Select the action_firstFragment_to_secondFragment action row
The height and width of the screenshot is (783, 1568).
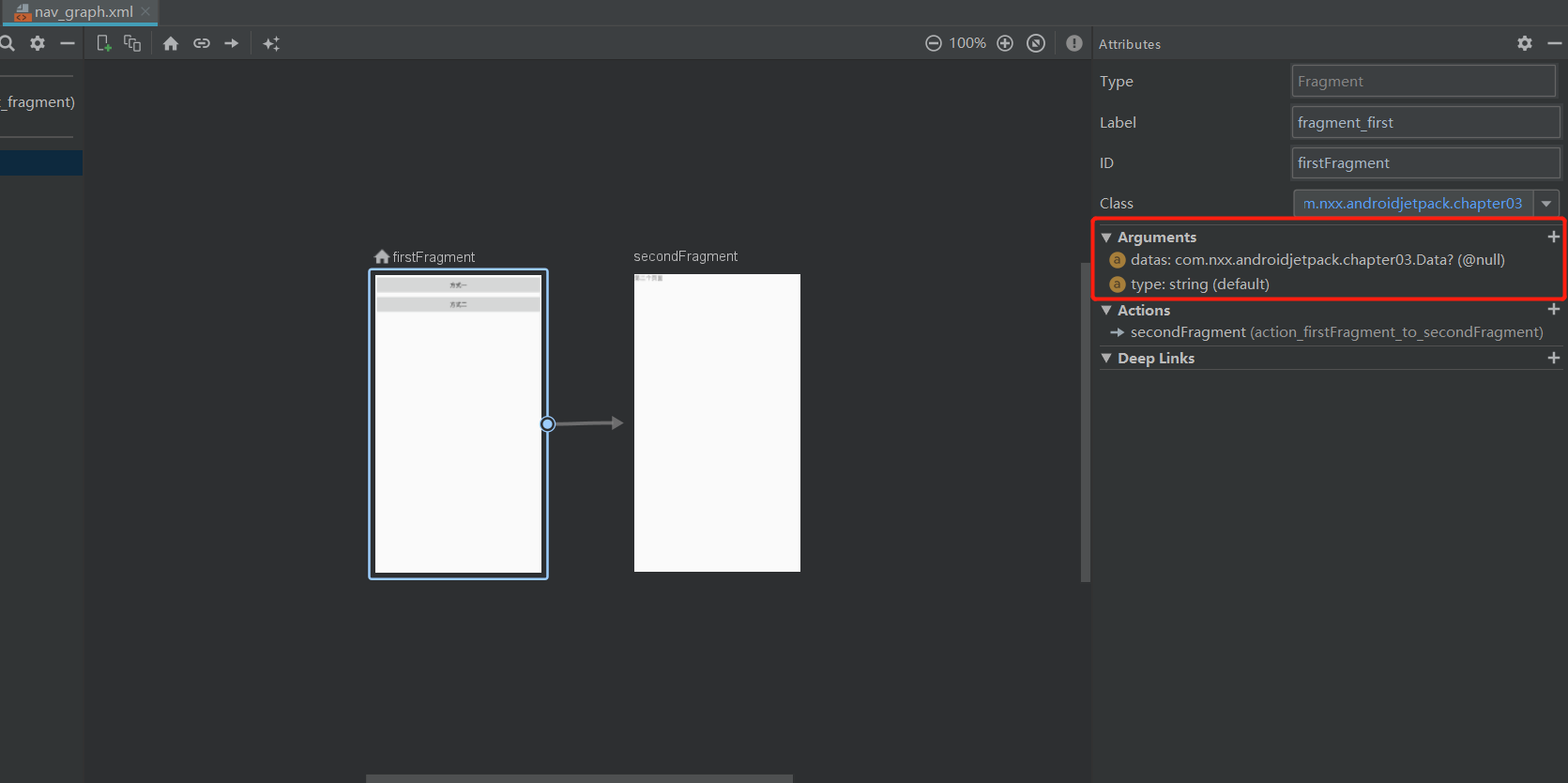tap(1331, 332)
